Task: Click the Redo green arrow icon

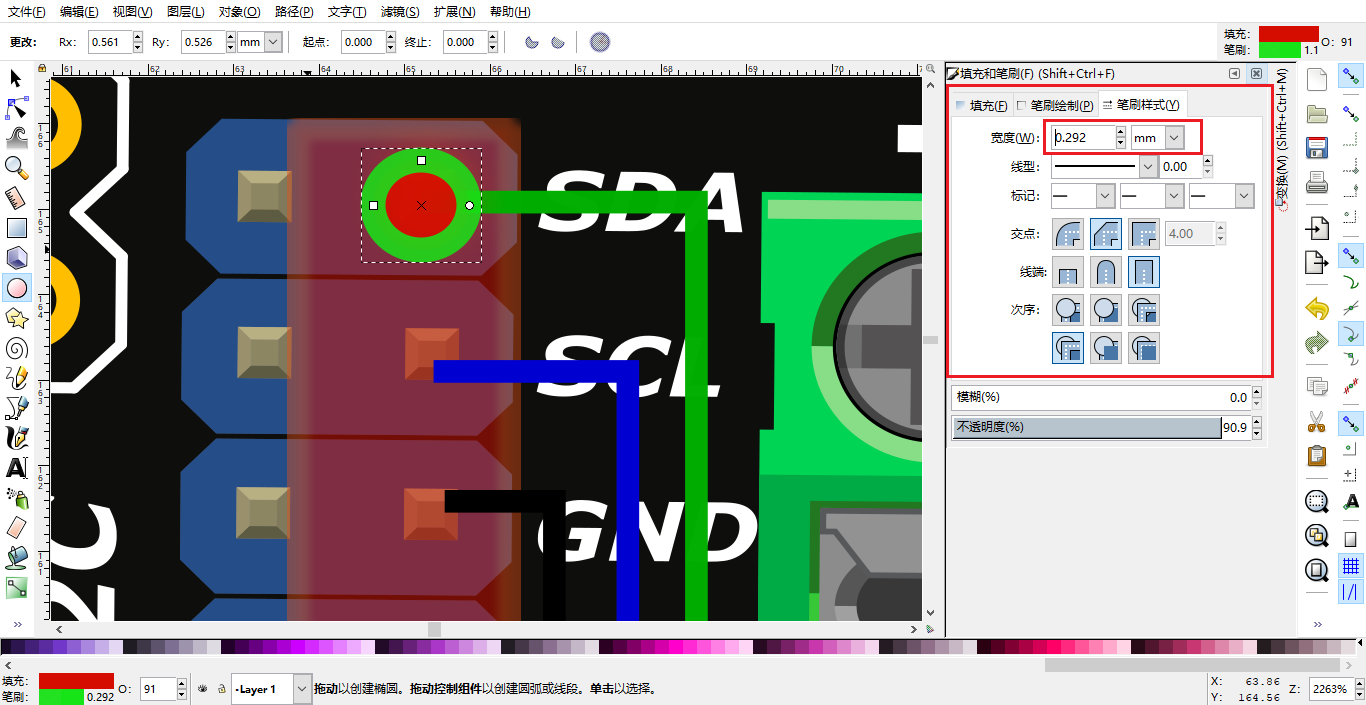Action: tap(1317, 344)
